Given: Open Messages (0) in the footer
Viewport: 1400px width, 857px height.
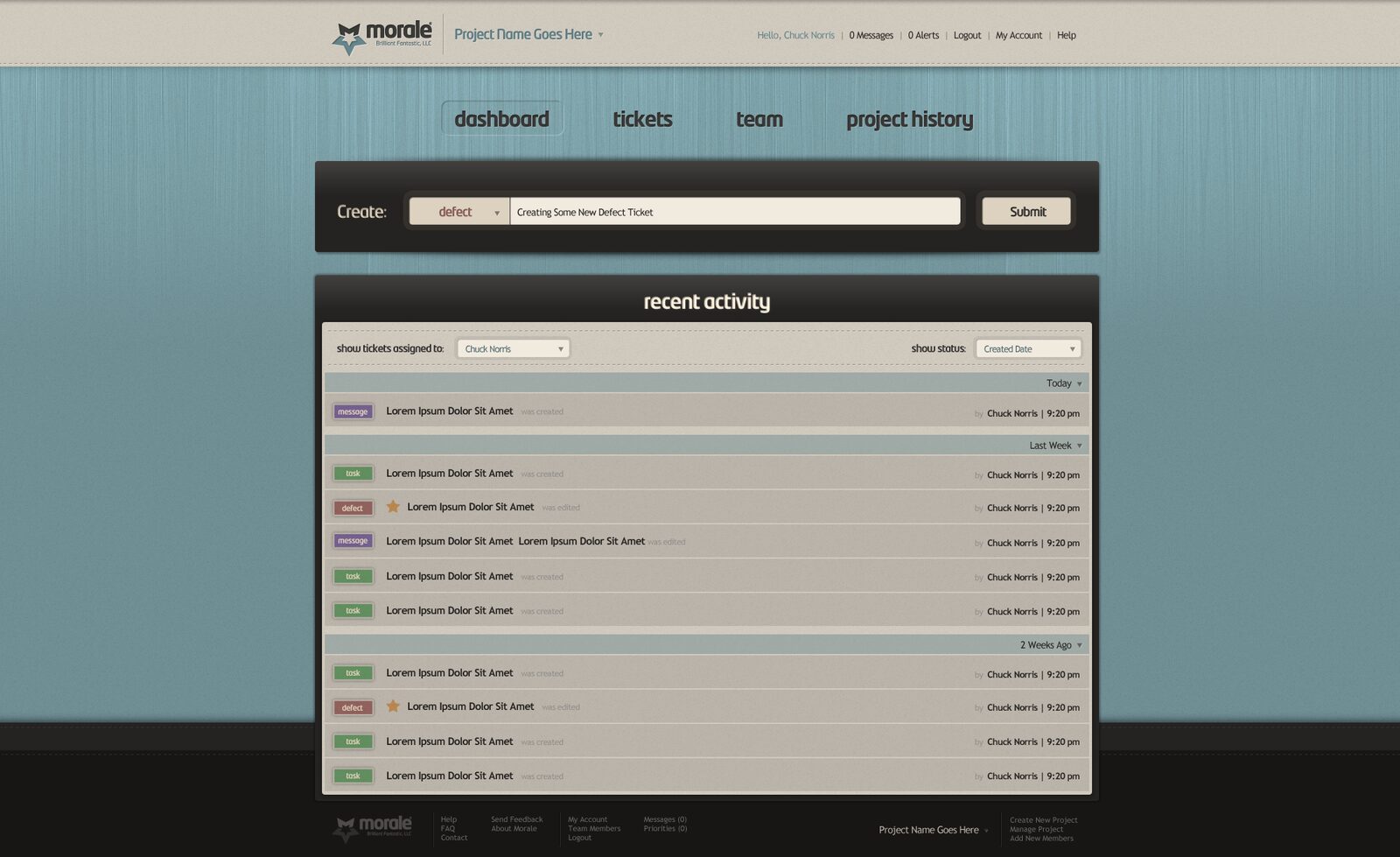Looking at the screenshot, I should point(665,819).
